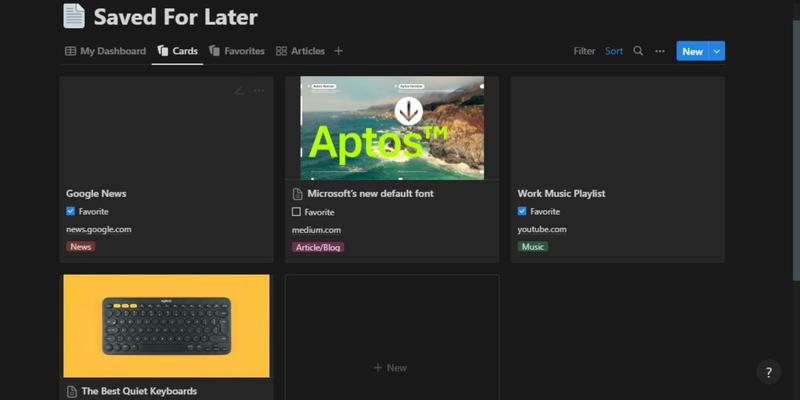The image size is (800, 400).
Task: Click the cards icon on Cards tab
Action: point(163,51)
